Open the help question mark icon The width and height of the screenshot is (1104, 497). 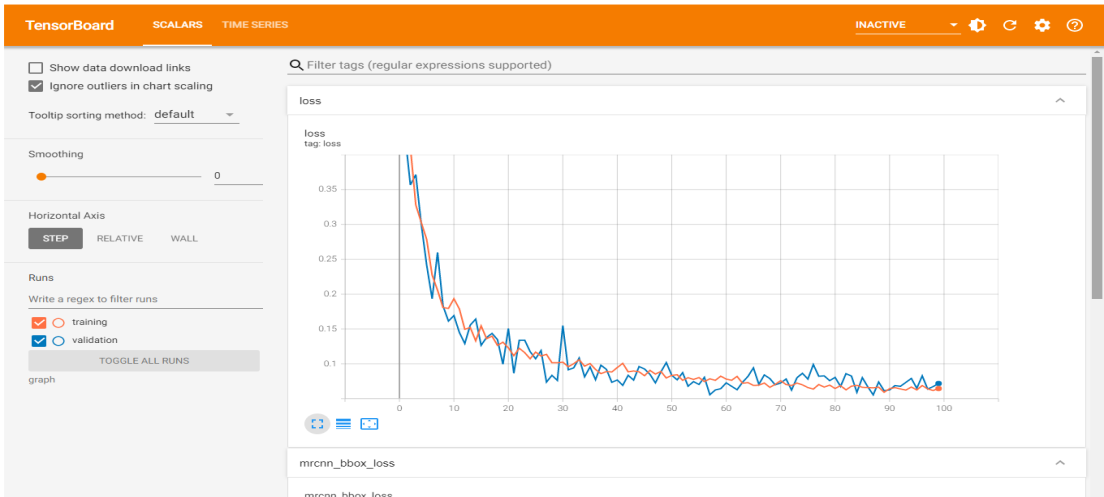[1075, 25]
